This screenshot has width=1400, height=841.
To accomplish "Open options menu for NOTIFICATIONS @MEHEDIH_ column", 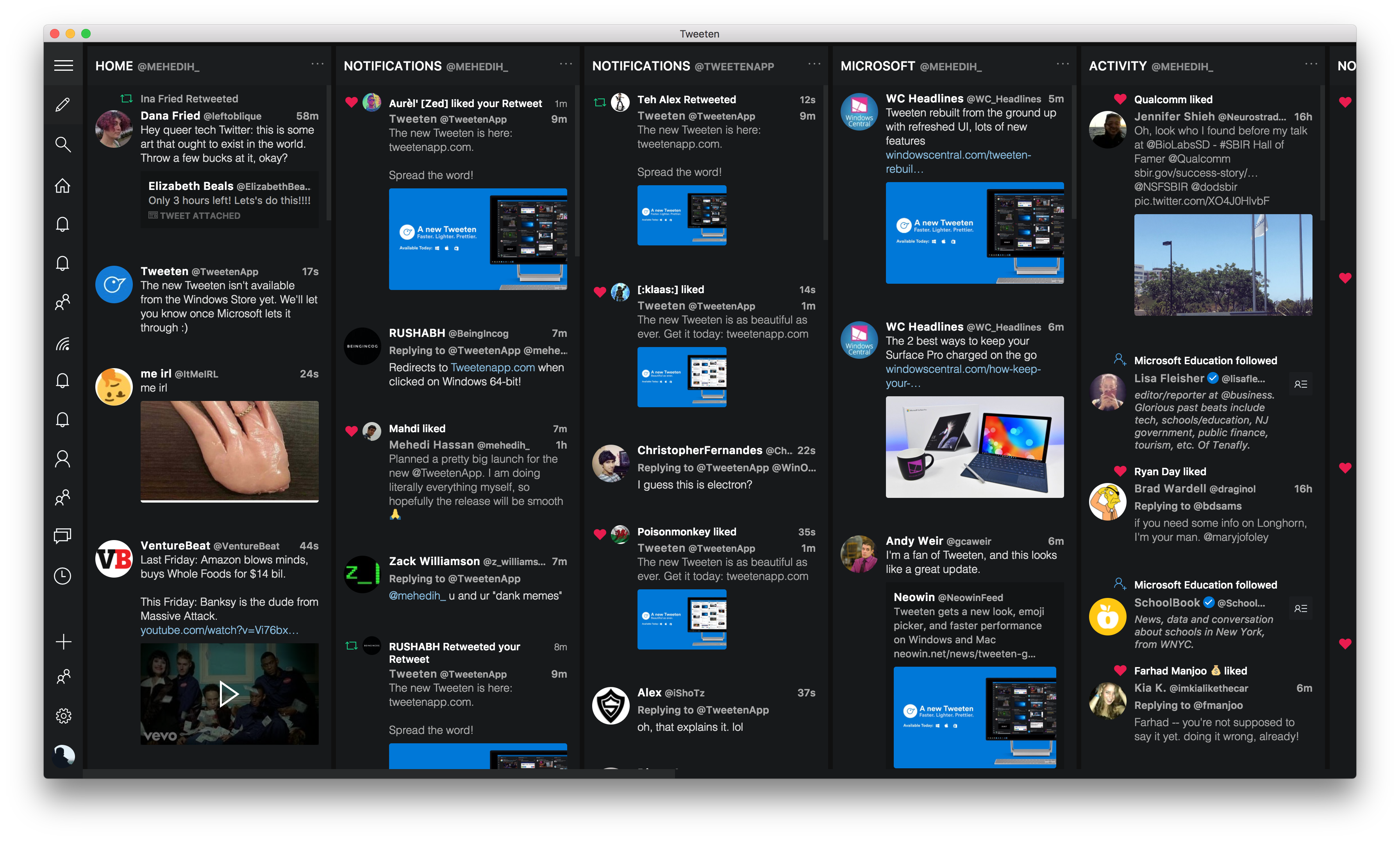I will coord(566,64).
